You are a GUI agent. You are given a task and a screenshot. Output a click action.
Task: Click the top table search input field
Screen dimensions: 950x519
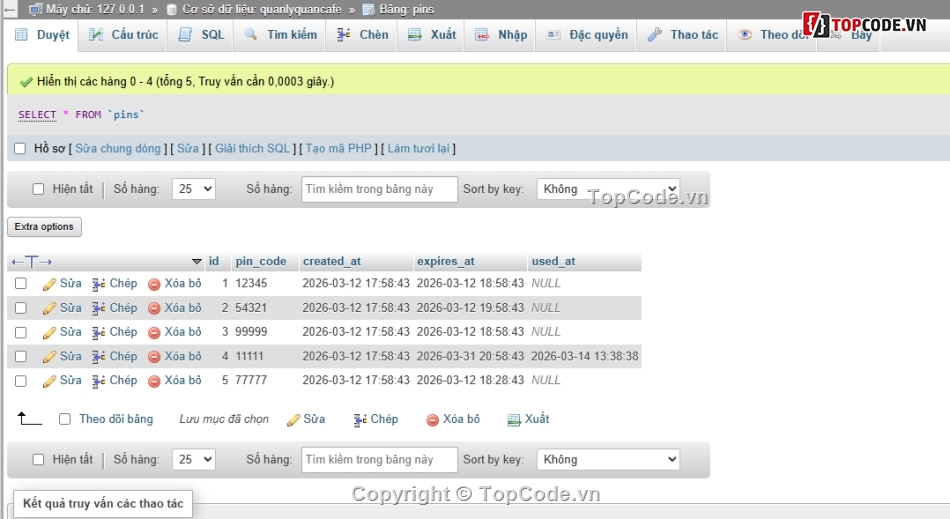pos(379,189)
